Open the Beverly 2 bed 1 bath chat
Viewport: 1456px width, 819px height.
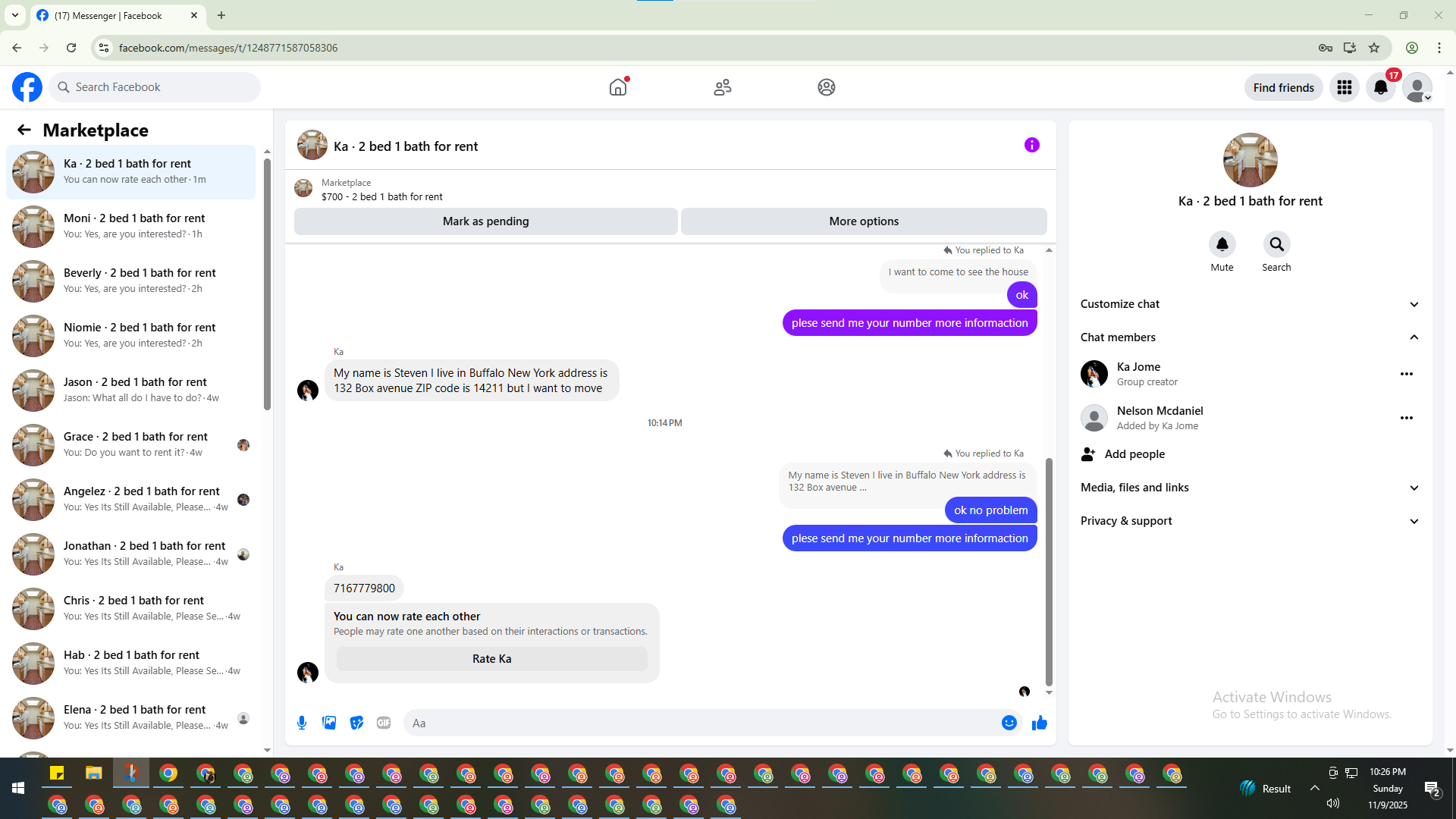point(131,281)
